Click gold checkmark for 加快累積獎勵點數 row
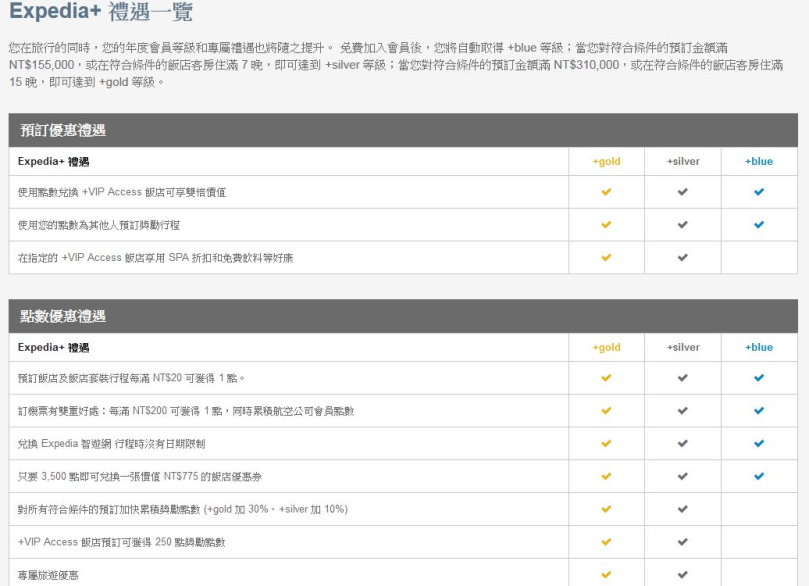Image resolution: width=809 pixels, height=586 pixels. [x=606, y=509]
